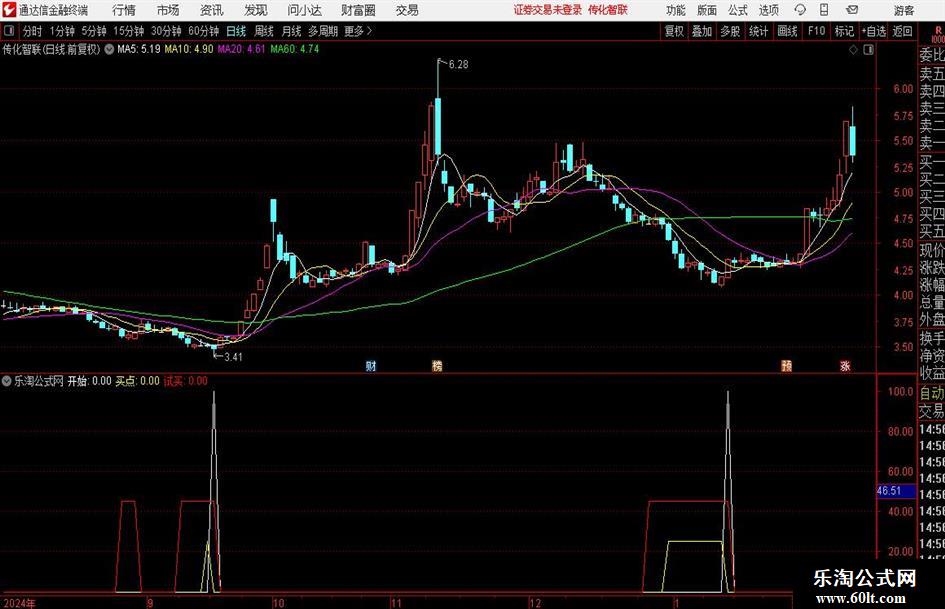
Task: Click the 开始: 0.00 indicator value
Action: pyautogui.click(x=89, y=381)
